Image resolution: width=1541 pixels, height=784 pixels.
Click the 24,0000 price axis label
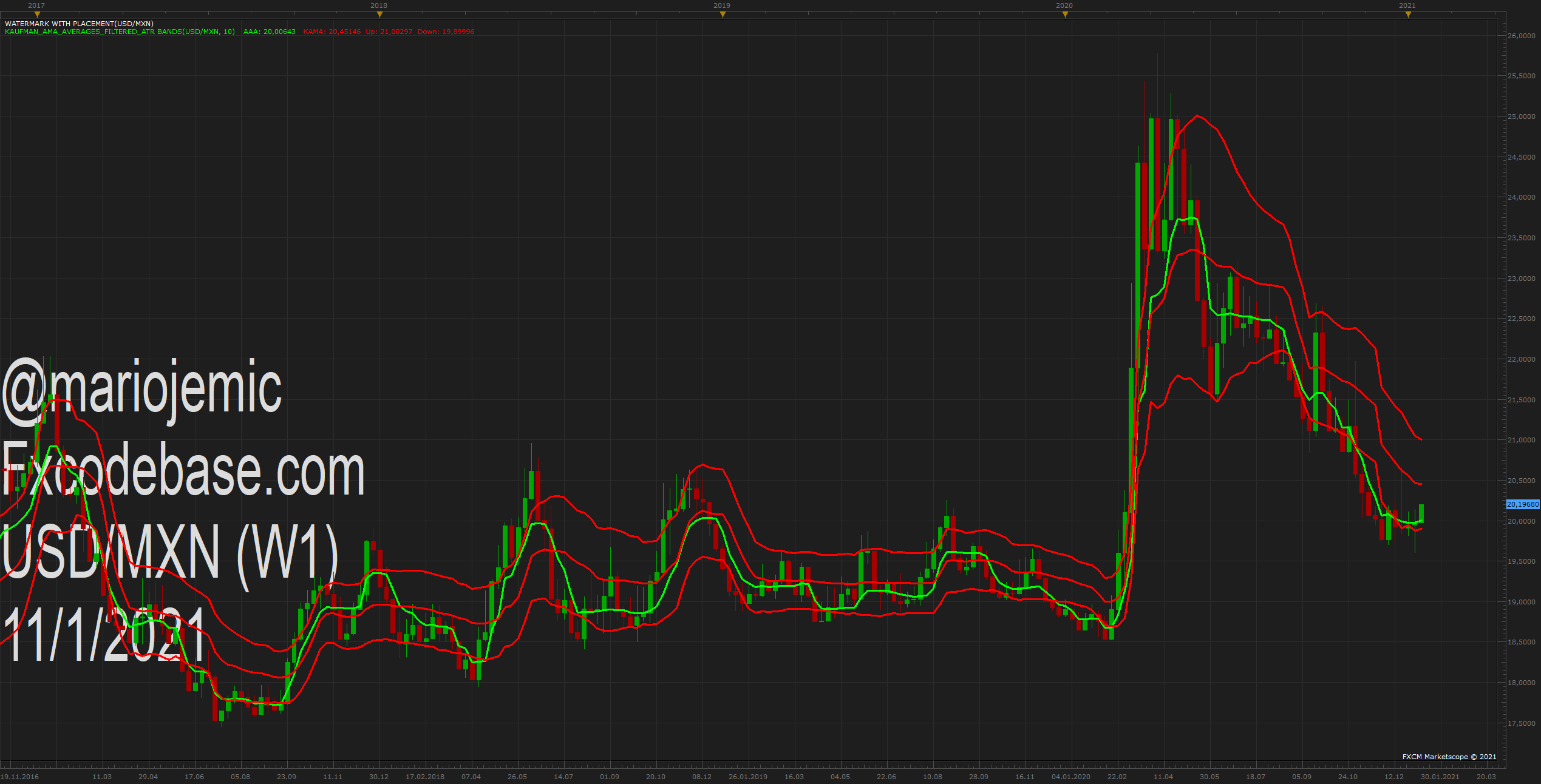click(x=1521, y=197)
